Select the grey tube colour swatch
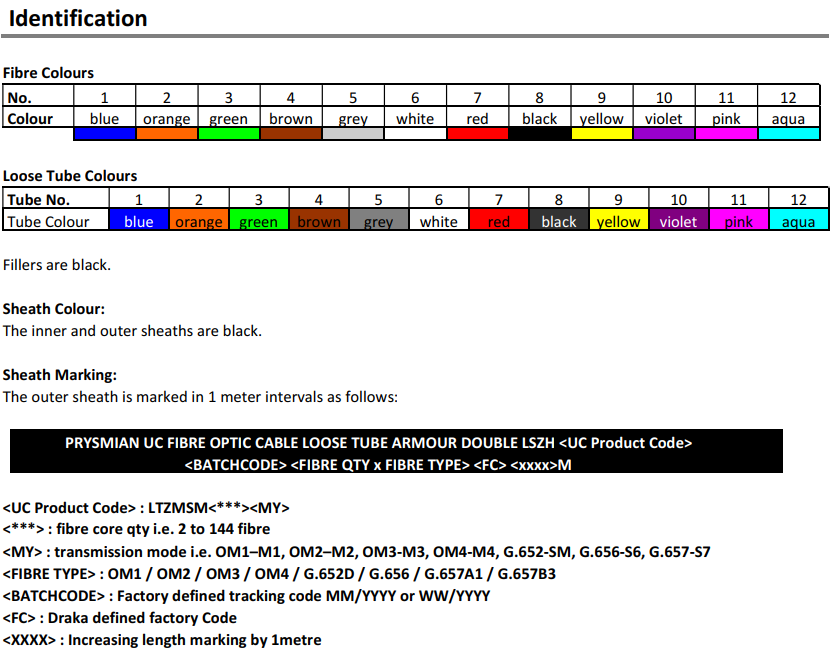Image resolution: width=836 pixels, height=655 pixels. pos(378,221)
